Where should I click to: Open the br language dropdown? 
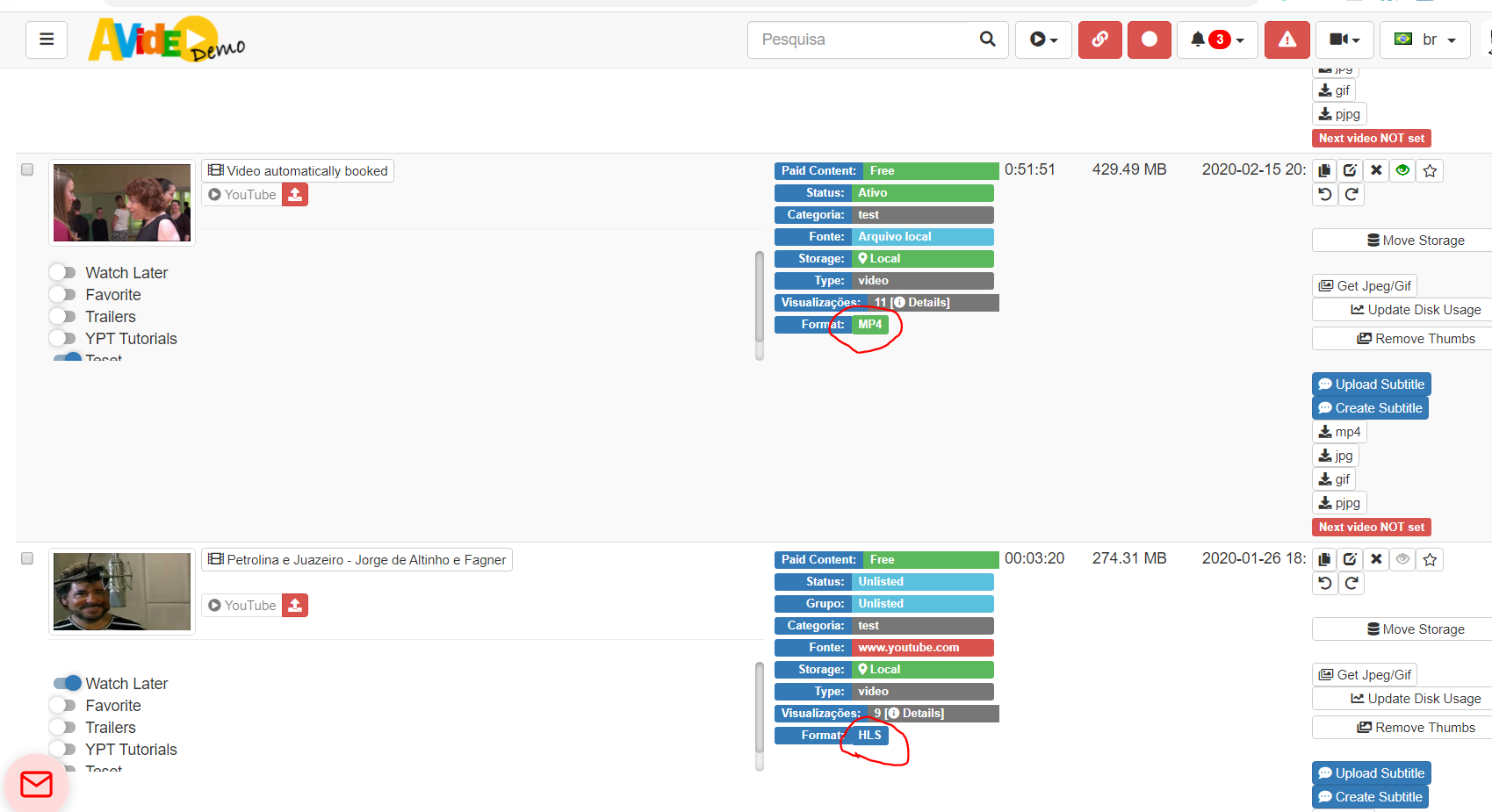1425,40
